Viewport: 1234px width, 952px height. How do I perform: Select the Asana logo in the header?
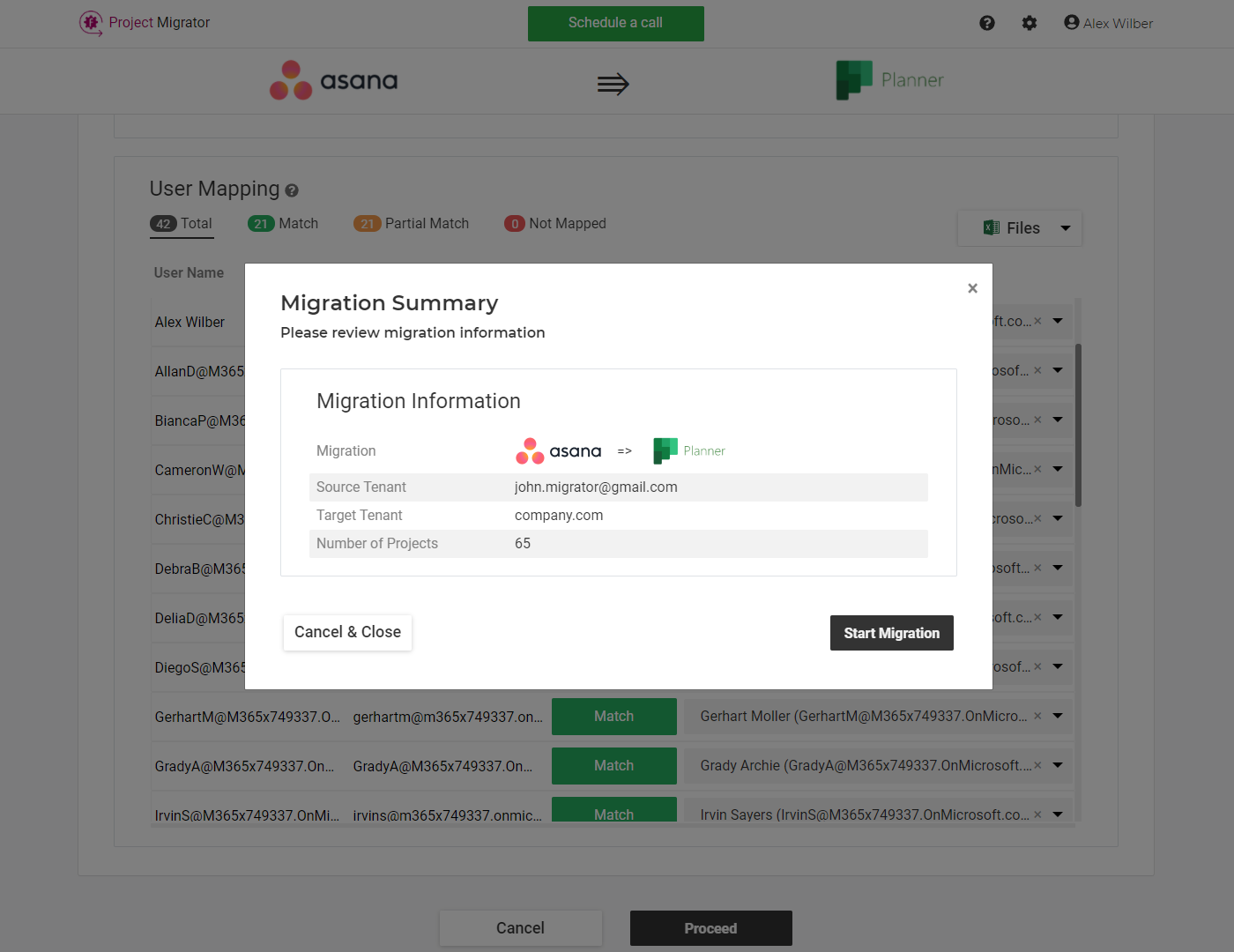(333, 80)
